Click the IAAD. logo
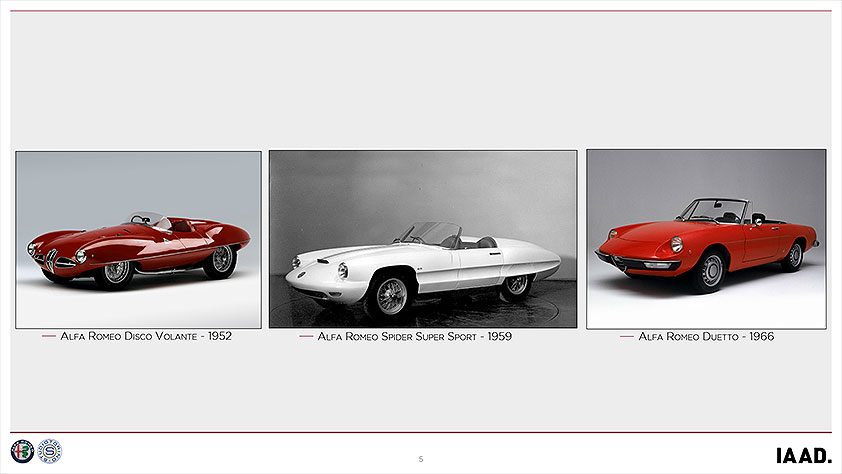 [803, 456]
